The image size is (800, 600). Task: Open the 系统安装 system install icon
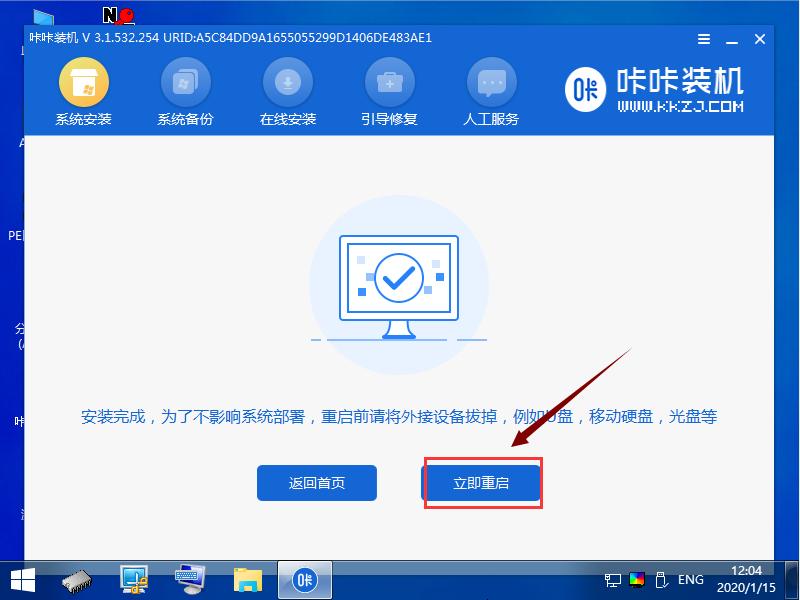84,92
